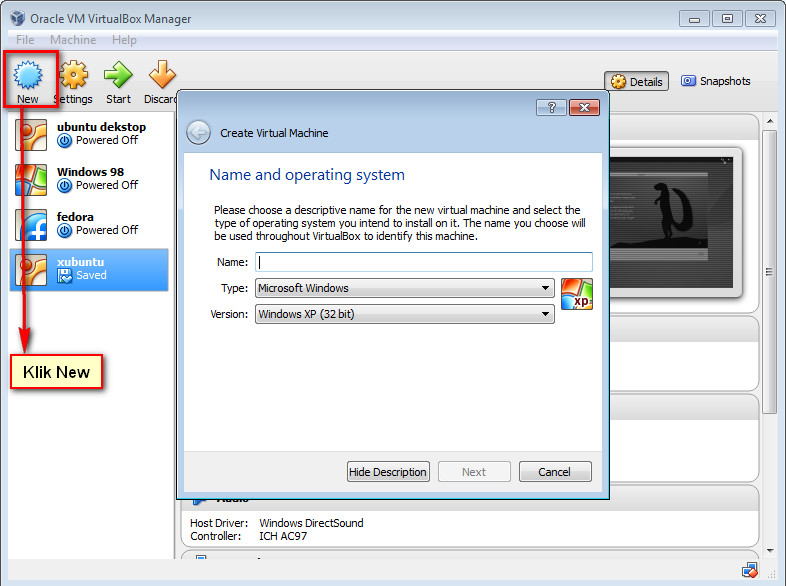Click the details pane scroll up arrow

click(770, 121)
